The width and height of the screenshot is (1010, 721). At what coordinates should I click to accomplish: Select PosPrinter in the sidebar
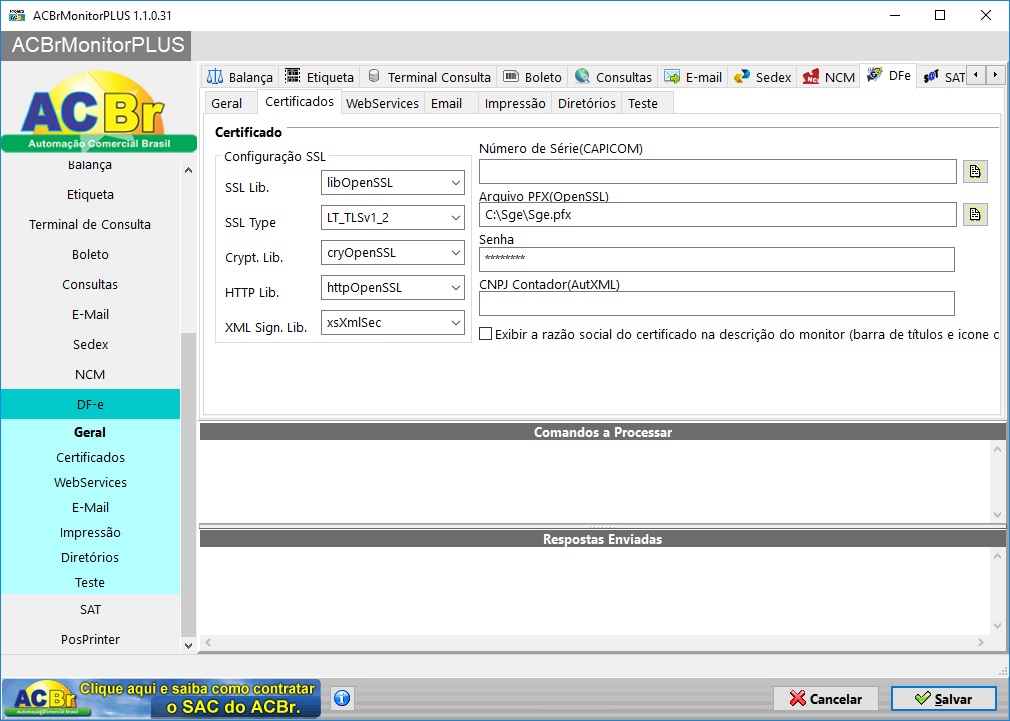click(x=90, y=639)
